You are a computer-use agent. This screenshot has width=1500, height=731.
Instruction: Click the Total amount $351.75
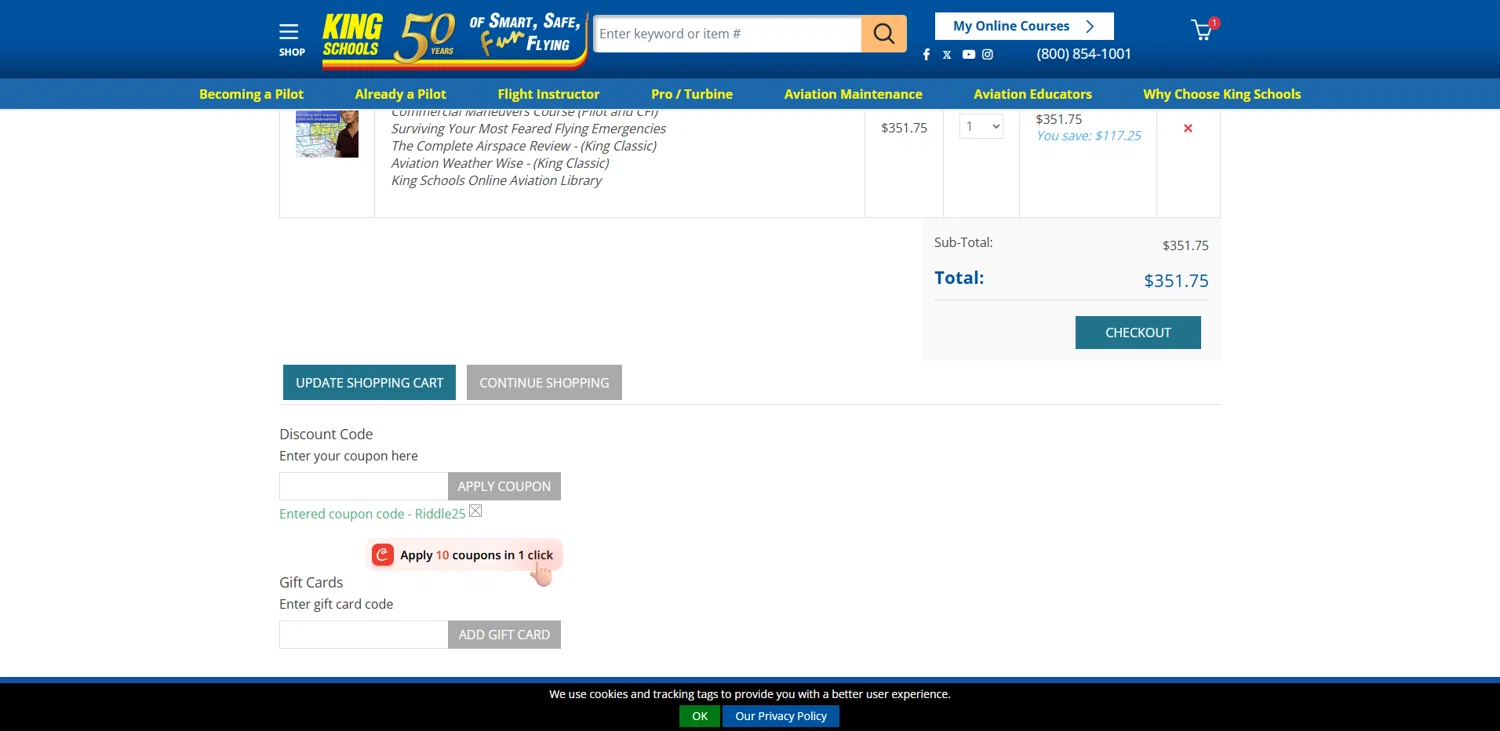(x=1176, y=281)
